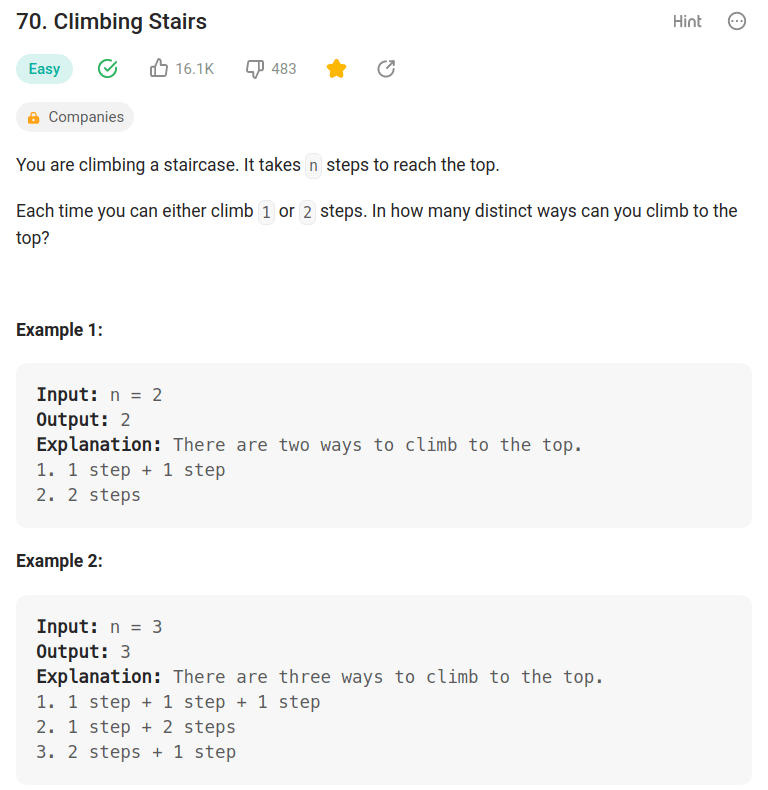This screenshot has height=790, width=768.
Task: Click the Example 2 heading
Action: (59, 561)
